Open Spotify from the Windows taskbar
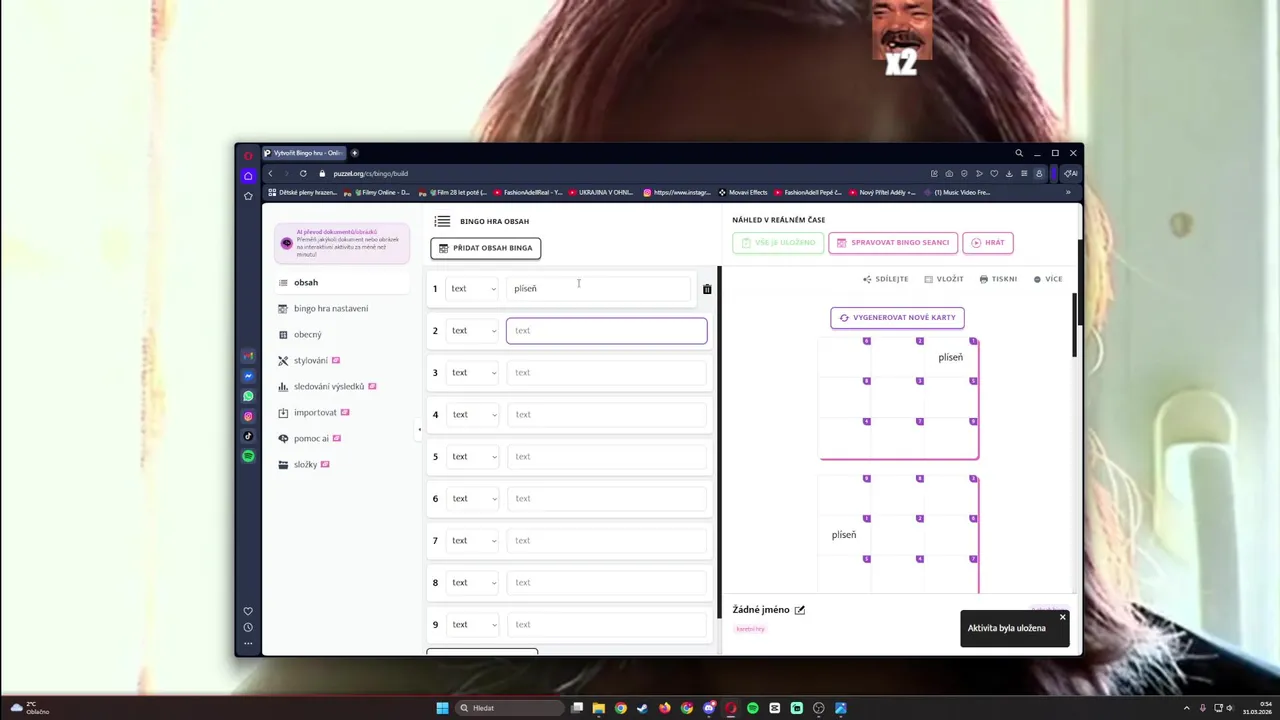 pyautogui.click(x=753, y=708)
